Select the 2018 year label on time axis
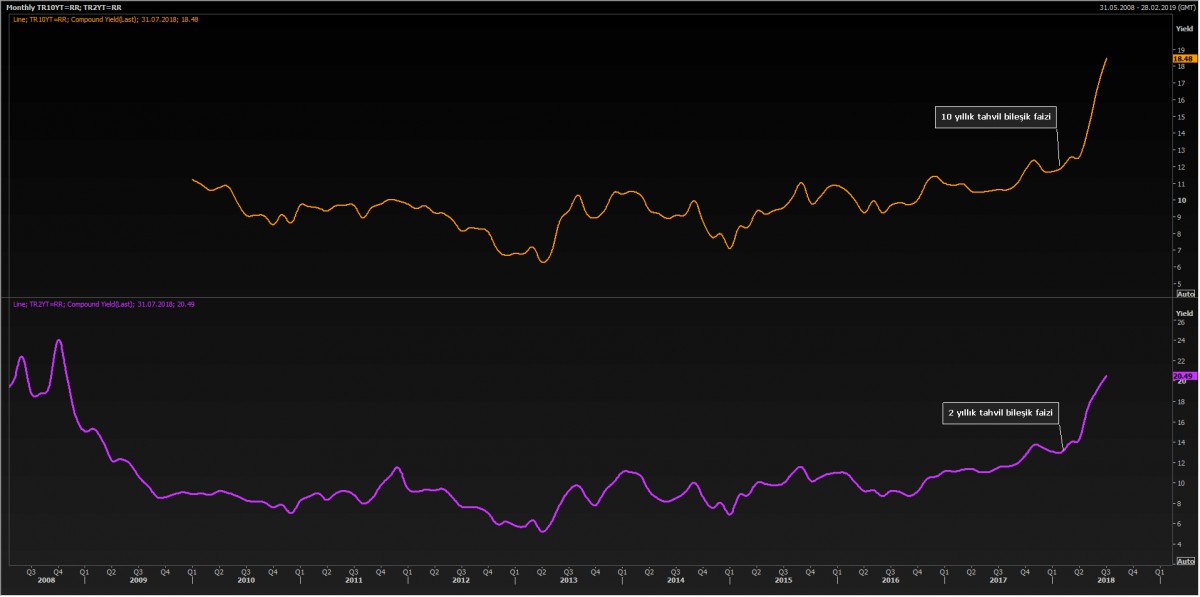 pos(1105,580)
